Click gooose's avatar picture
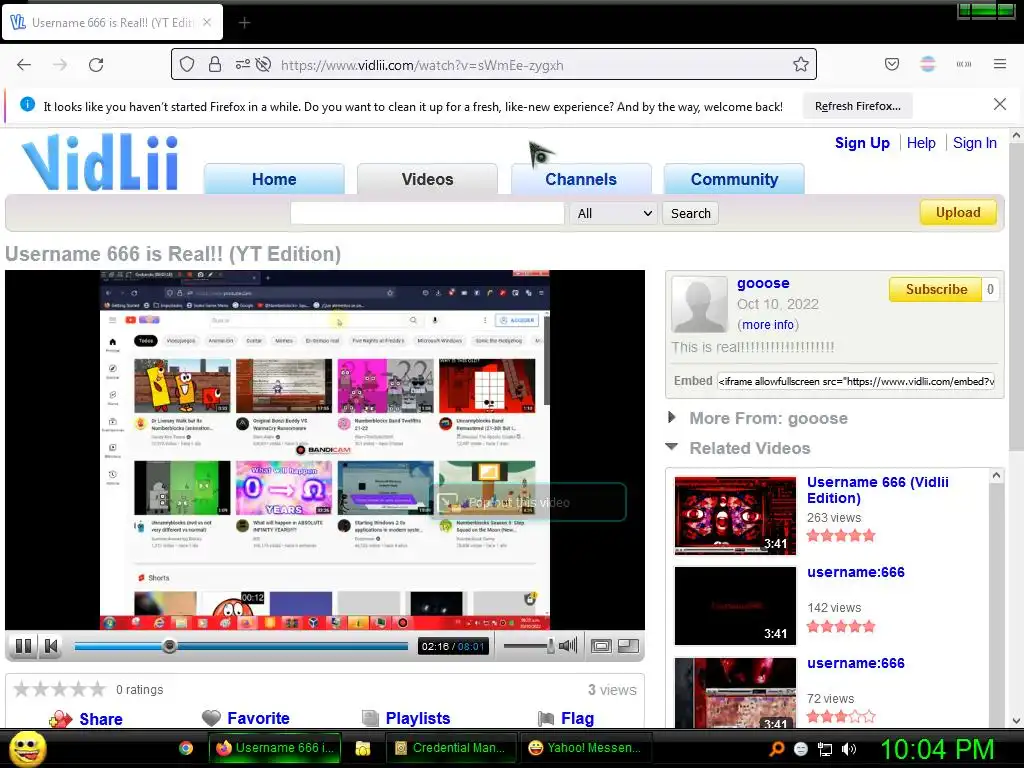Image resolution: width=1024 pixels, height=768 pixels. coord(699,304)
